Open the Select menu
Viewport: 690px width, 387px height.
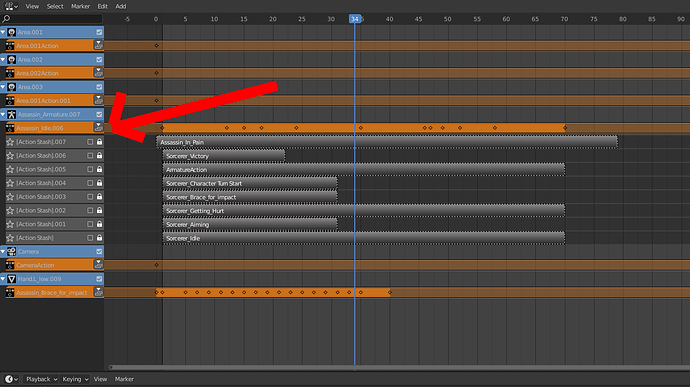click(55, 6)
